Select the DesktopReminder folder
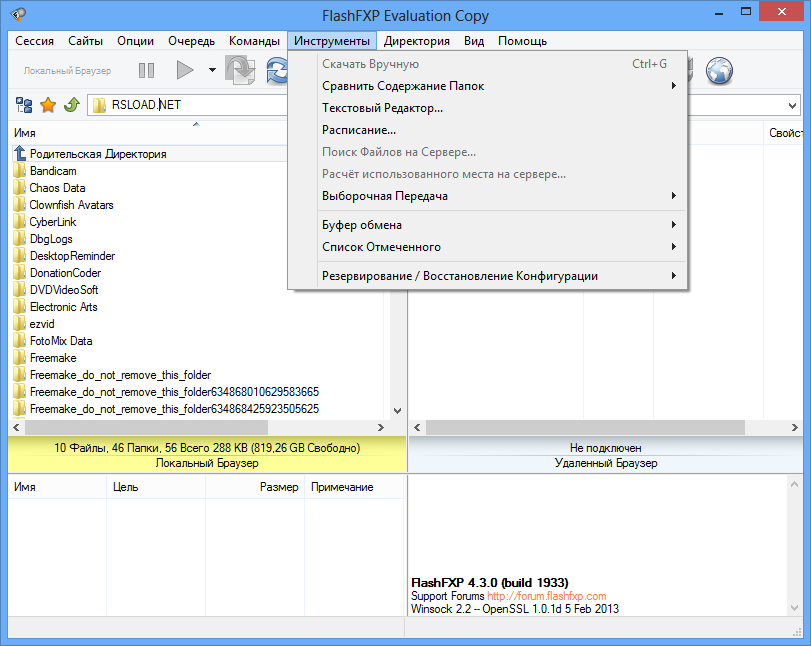 pyautogui.click(x=65, y=256)
